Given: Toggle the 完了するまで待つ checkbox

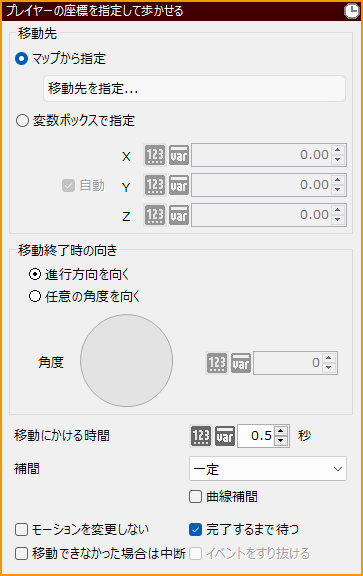Looking at the screenshot, I should point(195,529).
